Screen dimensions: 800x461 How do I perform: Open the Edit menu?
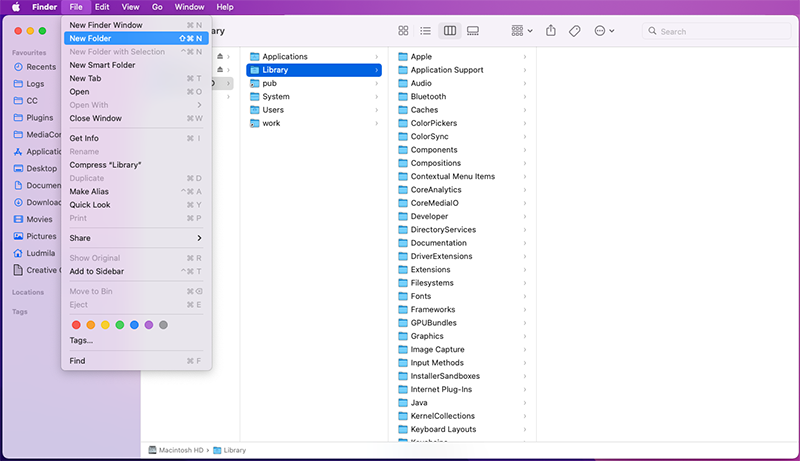[x=102, y=7]
